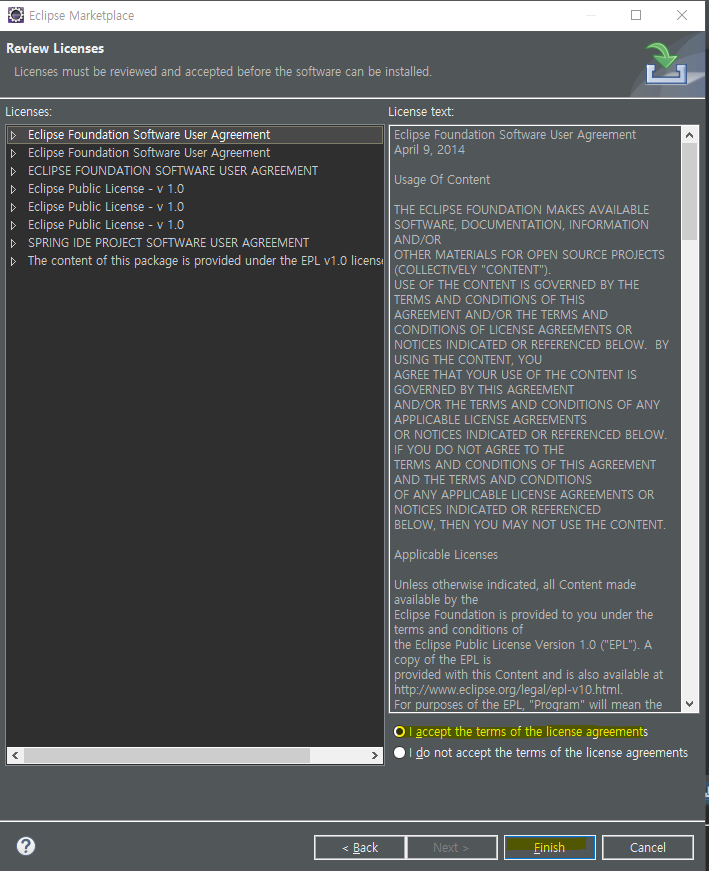
Task: Expand the SPRING IDE PROJECT agreement node
Action: click(x=13, y=243)
